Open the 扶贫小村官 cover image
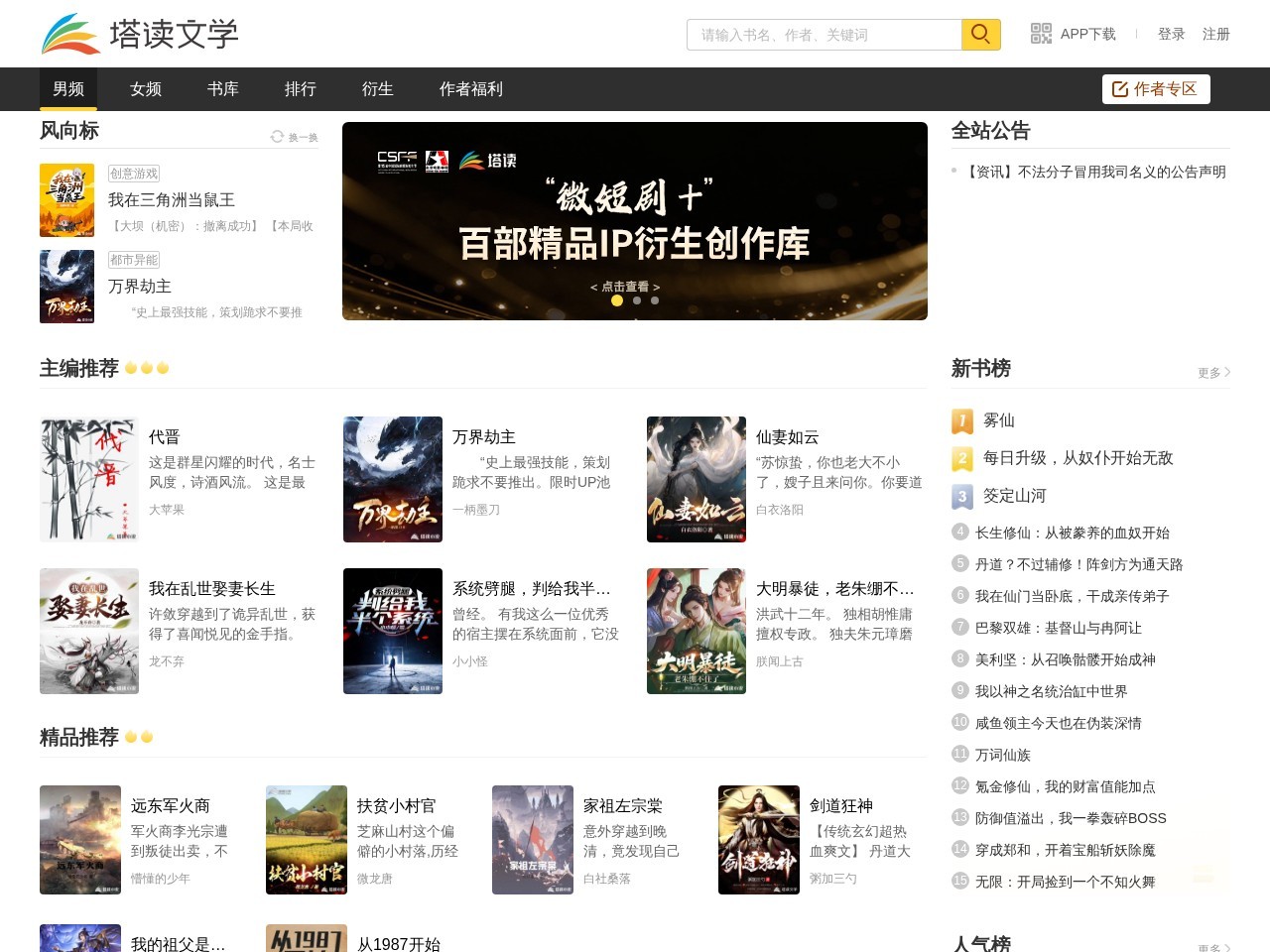This screenshot has width=1270, height=952. (307, 840)
